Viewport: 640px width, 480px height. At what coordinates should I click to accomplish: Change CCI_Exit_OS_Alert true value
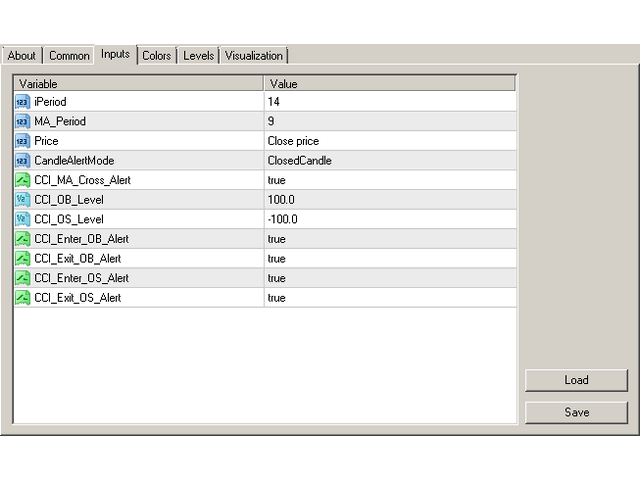click(x=390, y=298)
